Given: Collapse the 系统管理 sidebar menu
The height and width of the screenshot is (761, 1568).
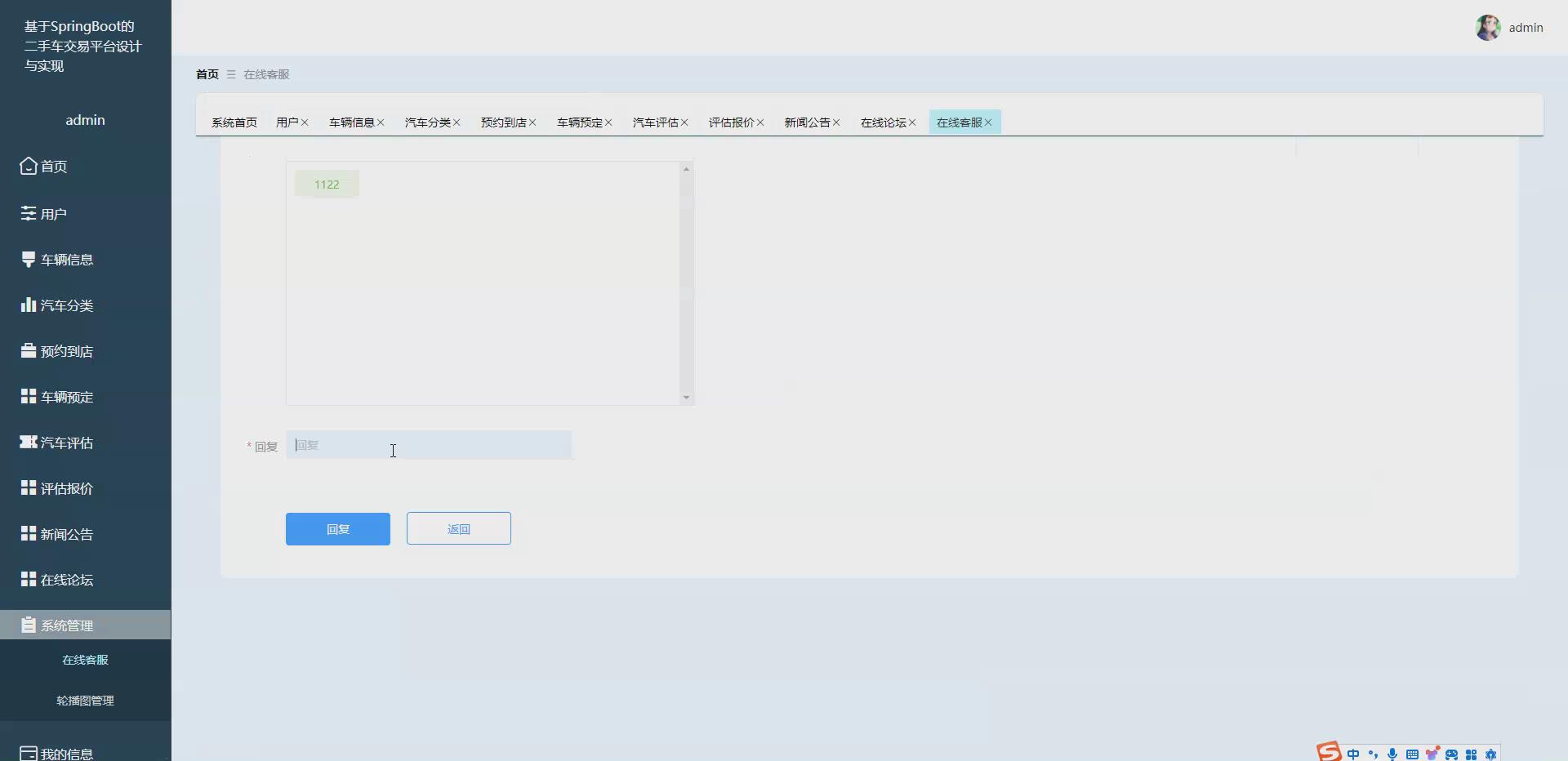Looking at the screenshot, I should coord(85,625).
